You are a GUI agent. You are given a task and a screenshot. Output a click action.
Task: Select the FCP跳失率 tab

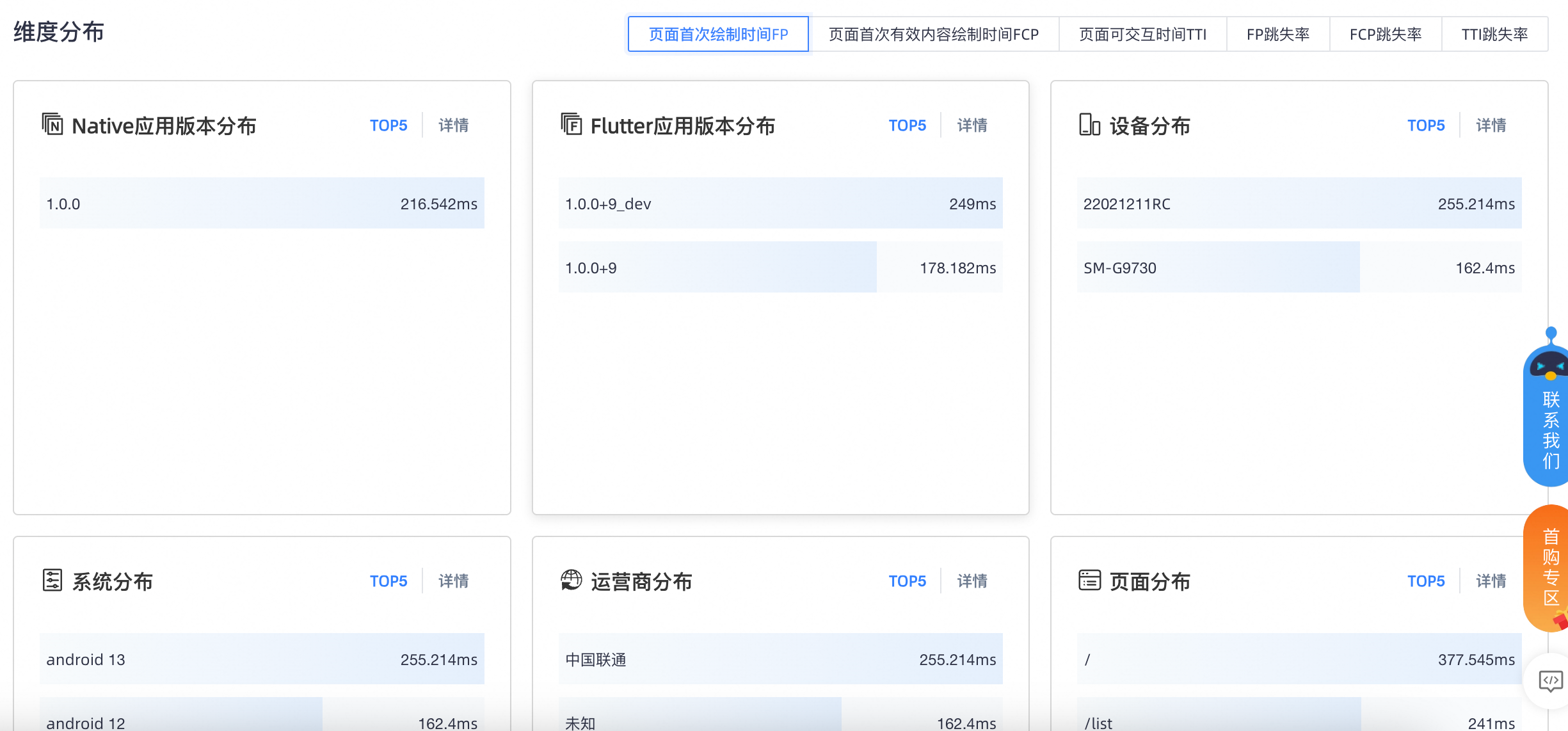click(x=1386, y=34)
